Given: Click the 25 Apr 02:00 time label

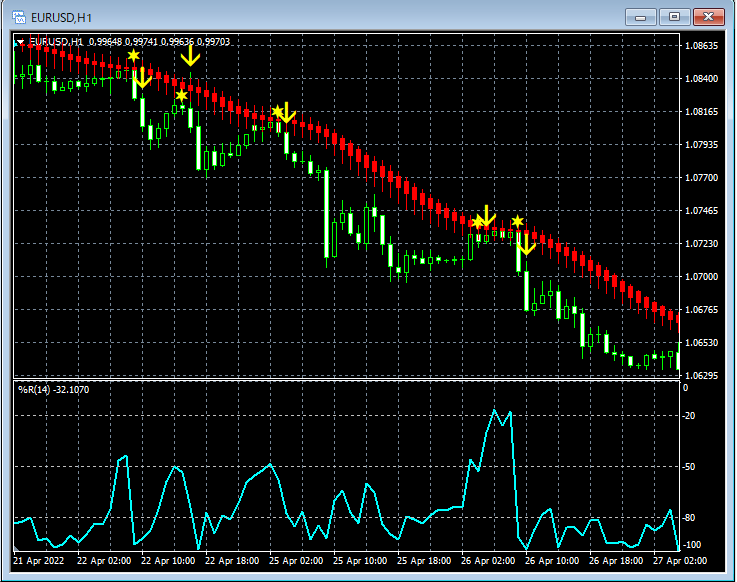Looking at the screenshot, I should (x=296, y=561).
